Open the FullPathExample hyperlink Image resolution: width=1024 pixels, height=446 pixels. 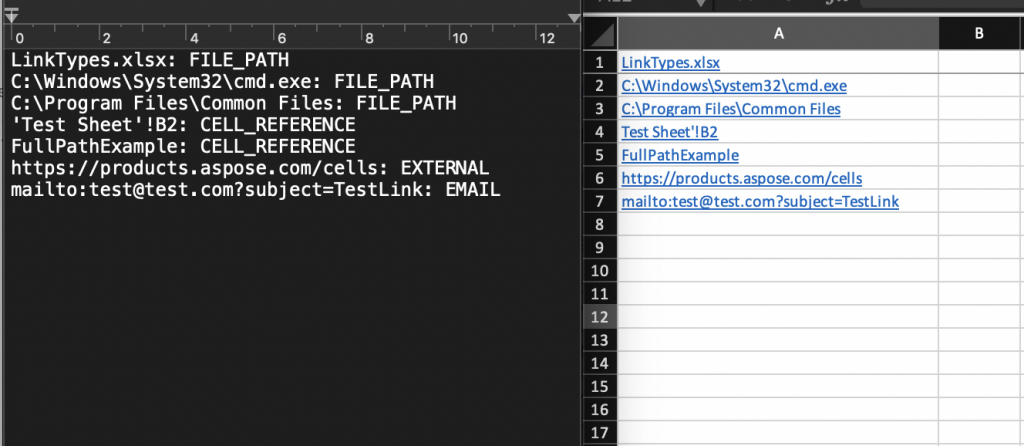tap(679, 155)
